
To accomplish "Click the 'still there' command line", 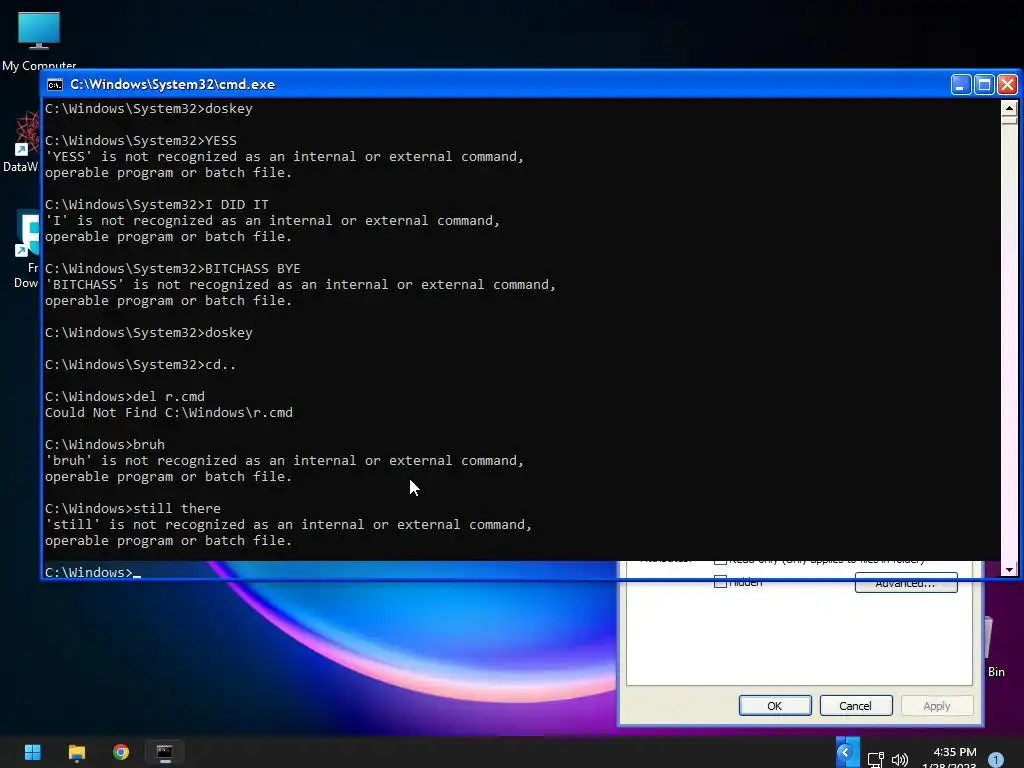I will pyautogui.click(x=133, y=508).
